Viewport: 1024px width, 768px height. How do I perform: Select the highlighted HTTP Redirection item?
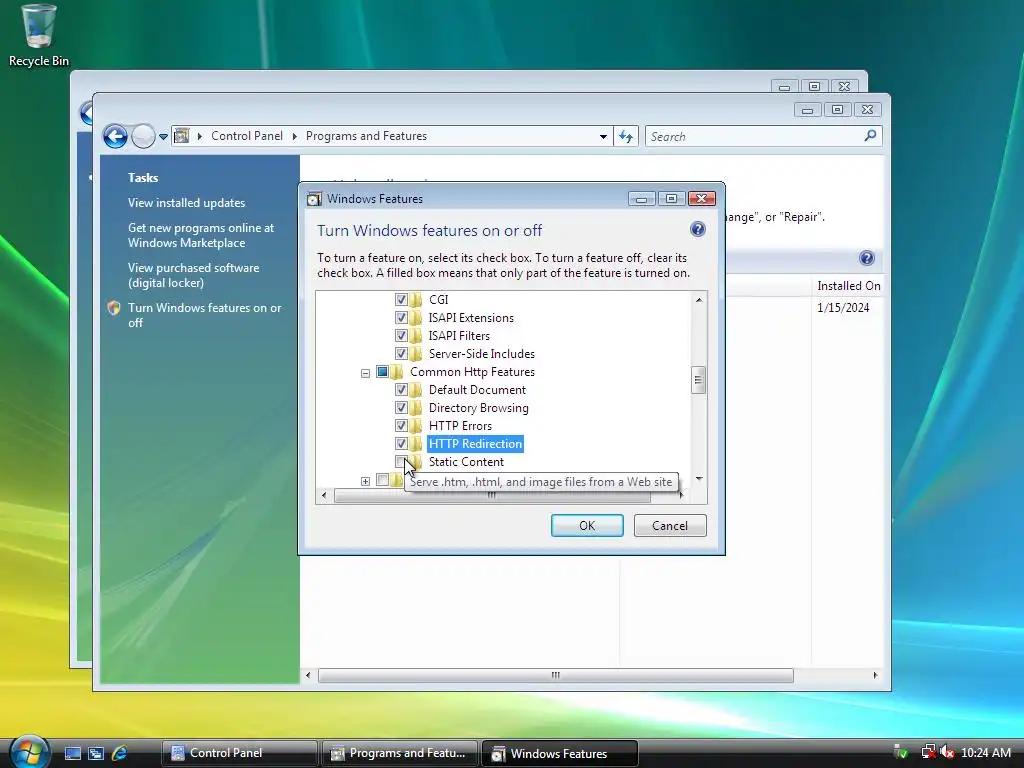click(475, 443)
